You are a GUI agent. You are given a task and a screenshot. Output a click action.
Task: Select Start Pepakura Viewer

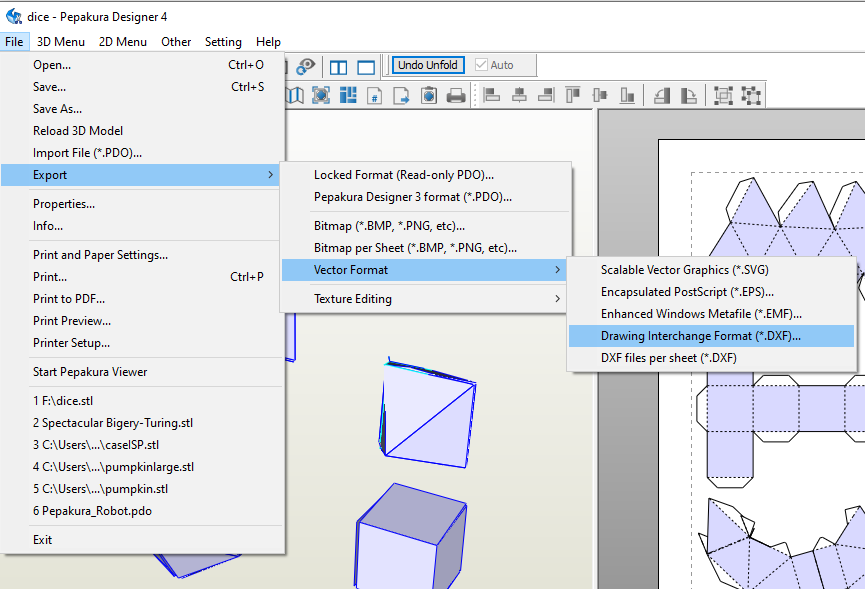[142, 371]
